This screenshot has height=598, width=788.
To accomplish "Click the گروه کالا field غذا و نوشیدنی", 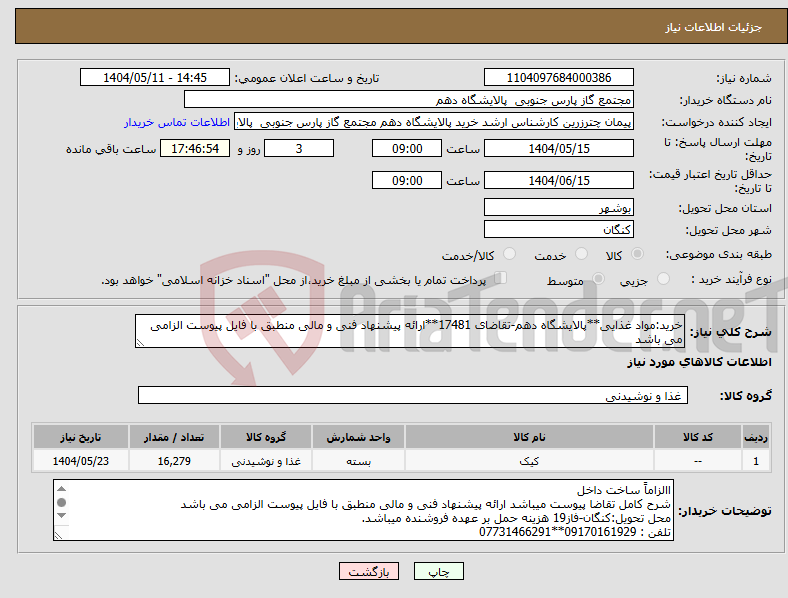I will click(413, 395).
